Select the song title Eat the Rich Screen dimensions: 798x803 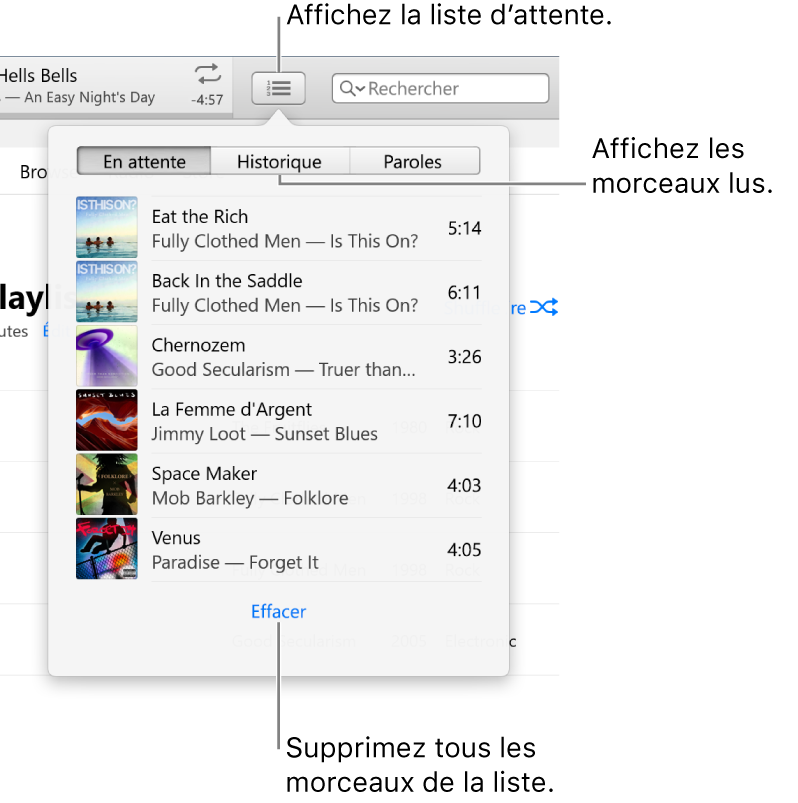(x=200, y=217)
